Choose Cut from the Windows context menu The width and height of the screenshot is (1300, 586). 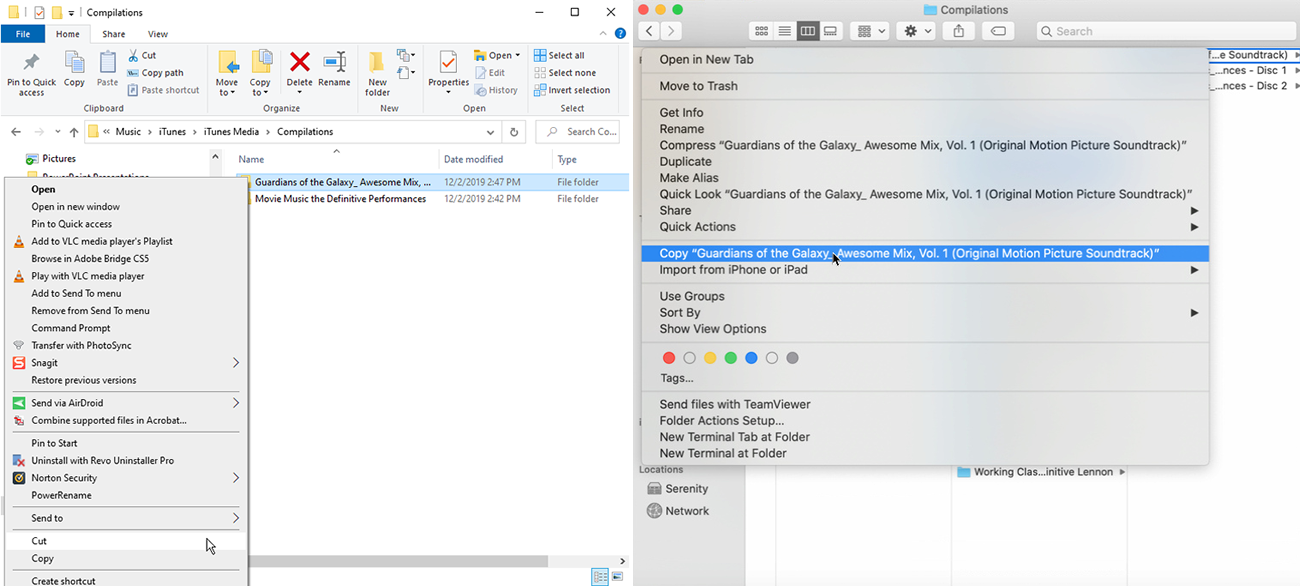tap(127, 541)
